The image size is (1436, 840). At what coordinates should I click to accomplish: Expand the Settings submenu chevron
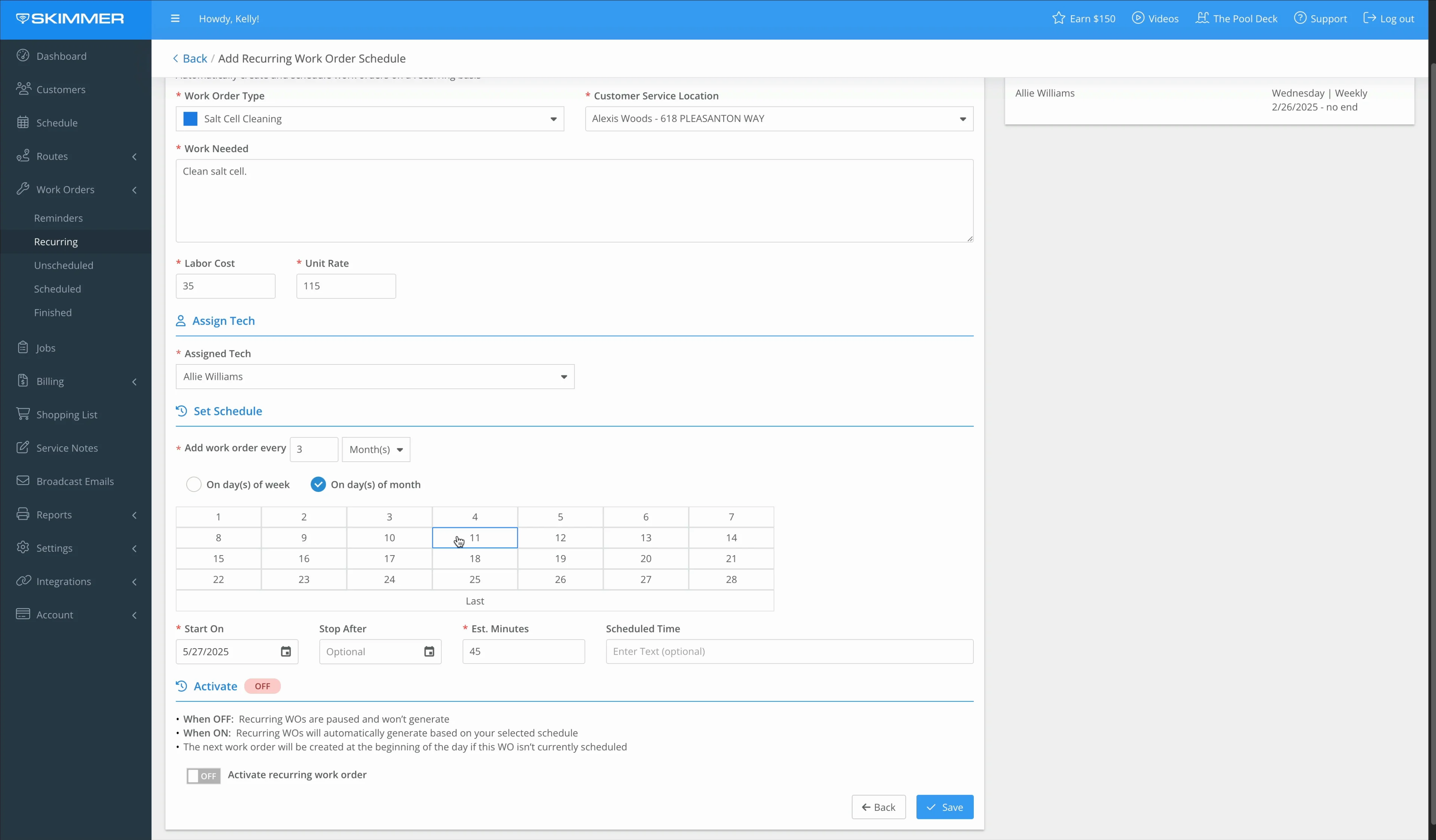click(135, 548)
